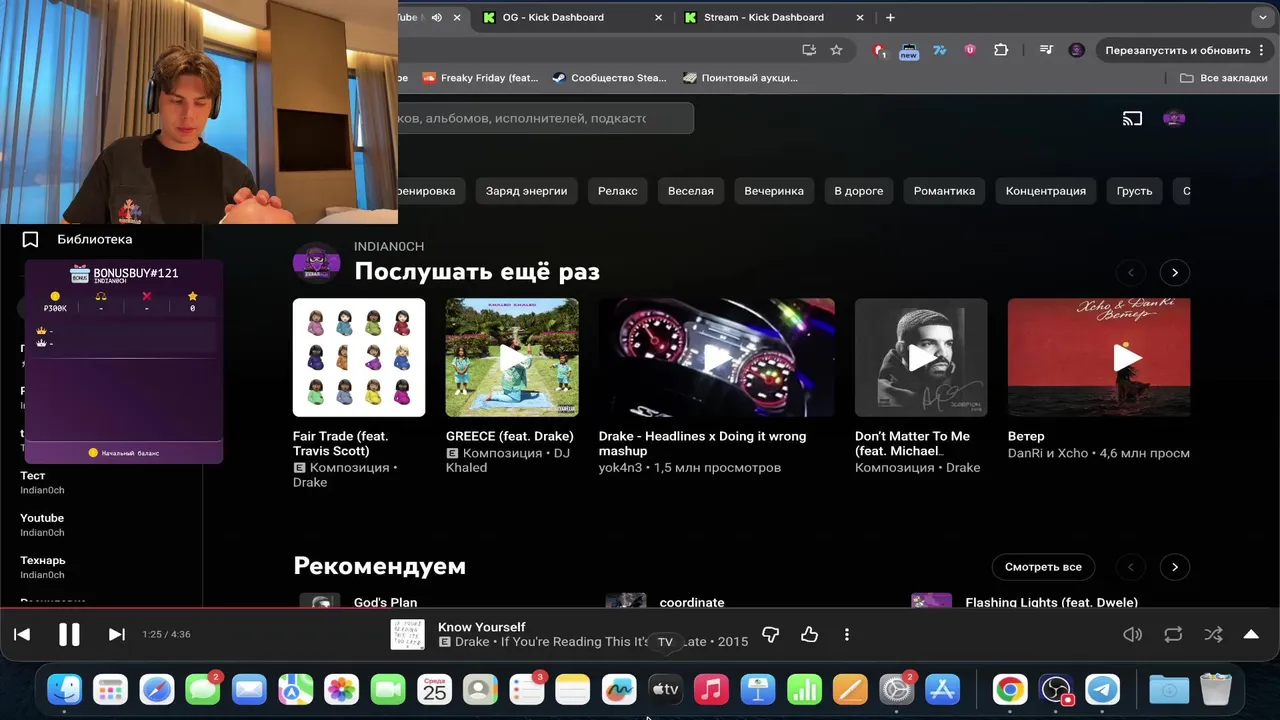Select the Релакс mood chip

[618, 190]
